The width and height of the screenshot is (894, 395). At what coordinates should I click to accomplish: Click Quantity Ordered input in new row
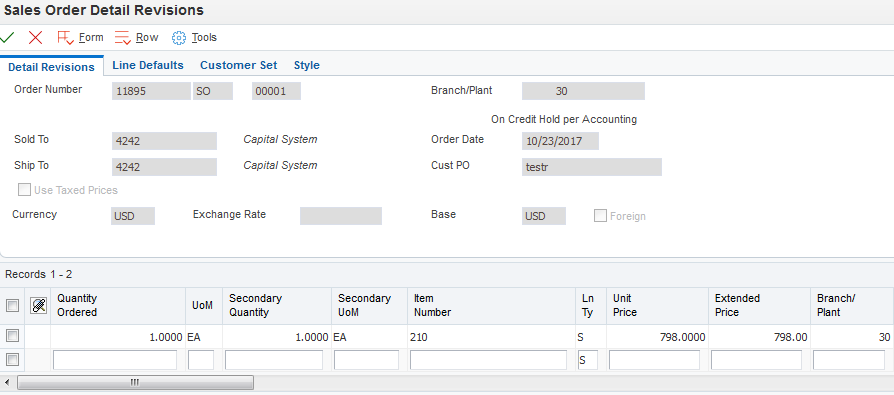(115, 360)
